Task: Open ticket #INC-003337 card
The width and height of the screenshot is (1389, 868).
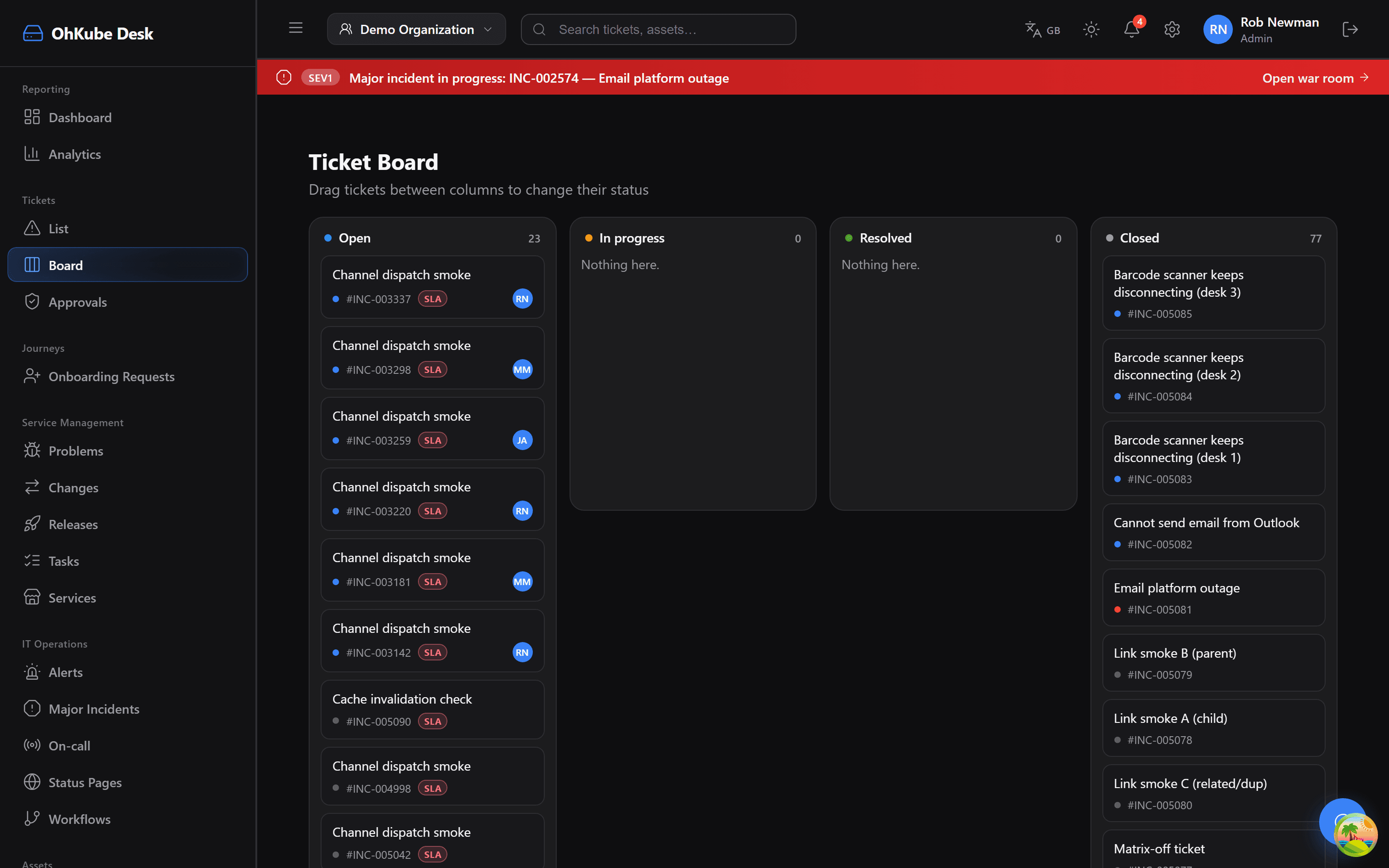Action: point(432,287)
